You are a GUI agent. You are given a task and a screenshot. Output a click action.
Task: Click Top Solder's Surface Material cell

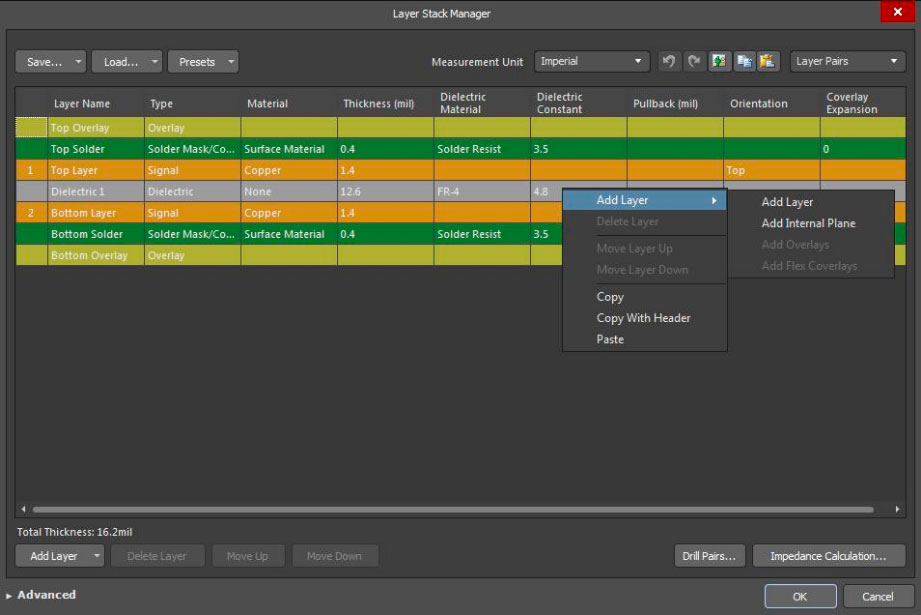(289, 149)
